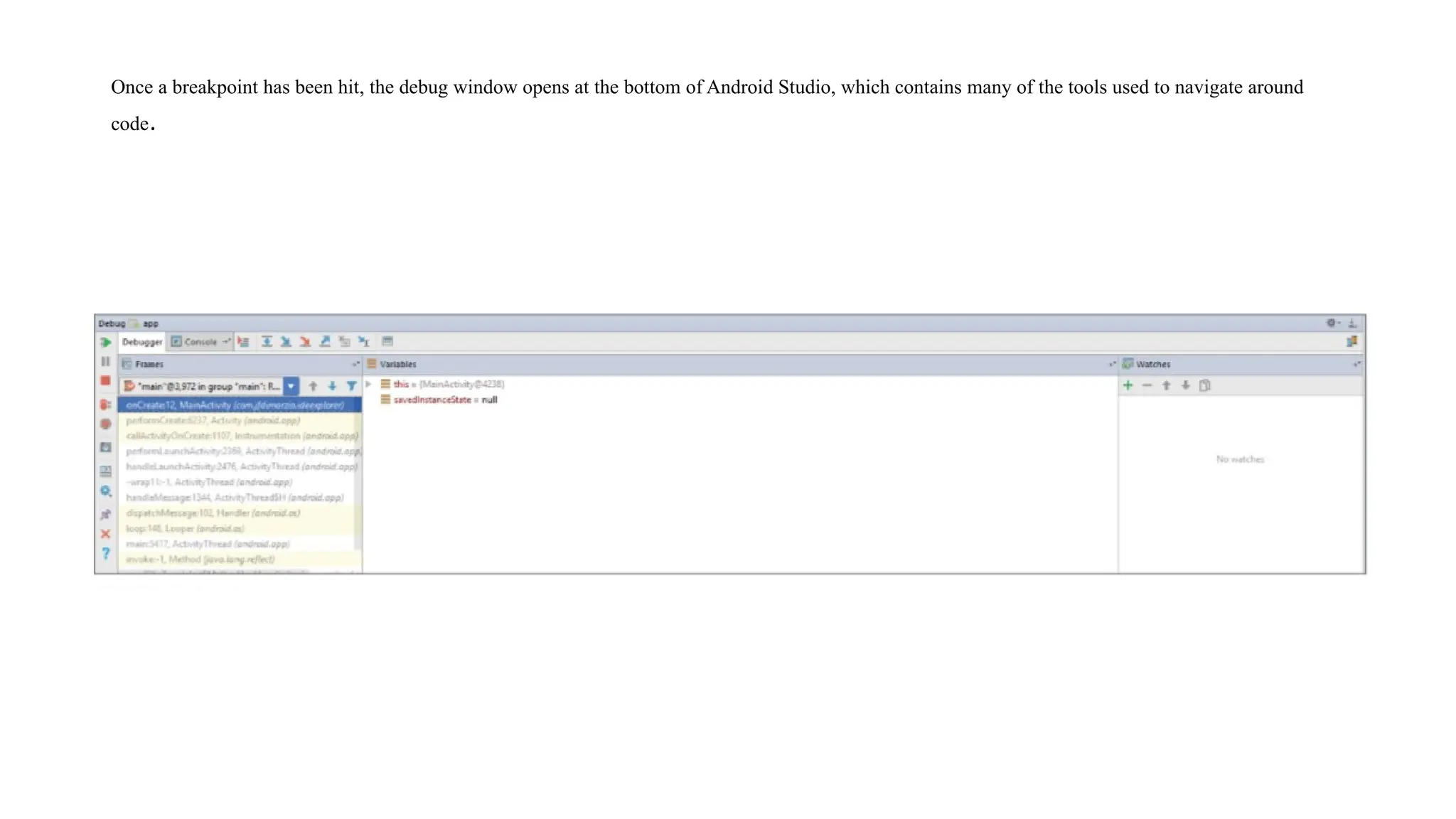
Task: Move watch up with the up arrow
Action: point(1166,385)
